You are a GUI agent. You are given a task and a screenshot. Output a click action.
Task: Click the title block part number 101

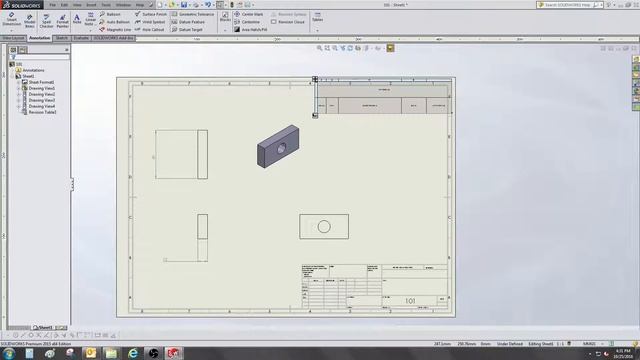410,301
